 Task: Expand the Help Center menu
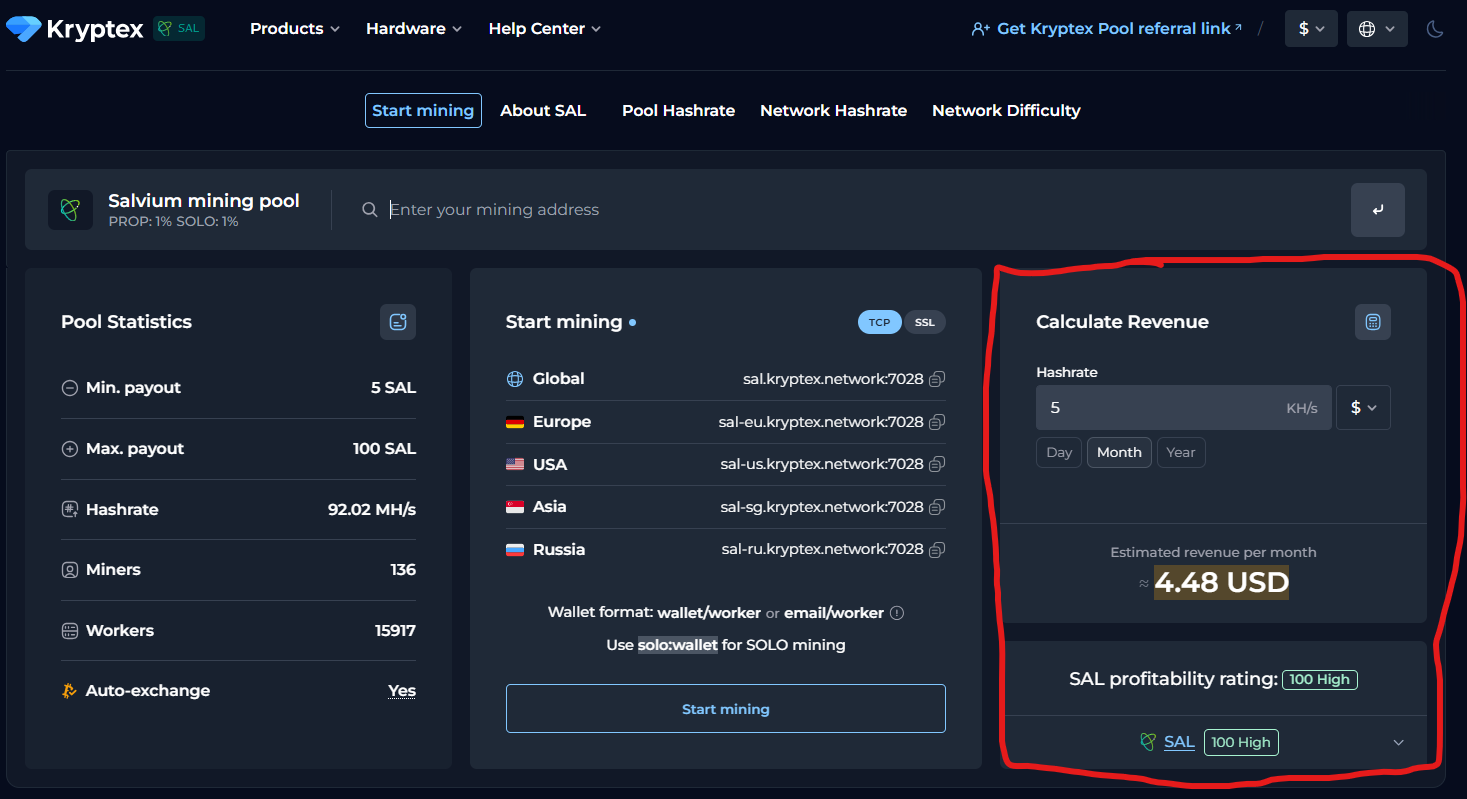[545, 29]
